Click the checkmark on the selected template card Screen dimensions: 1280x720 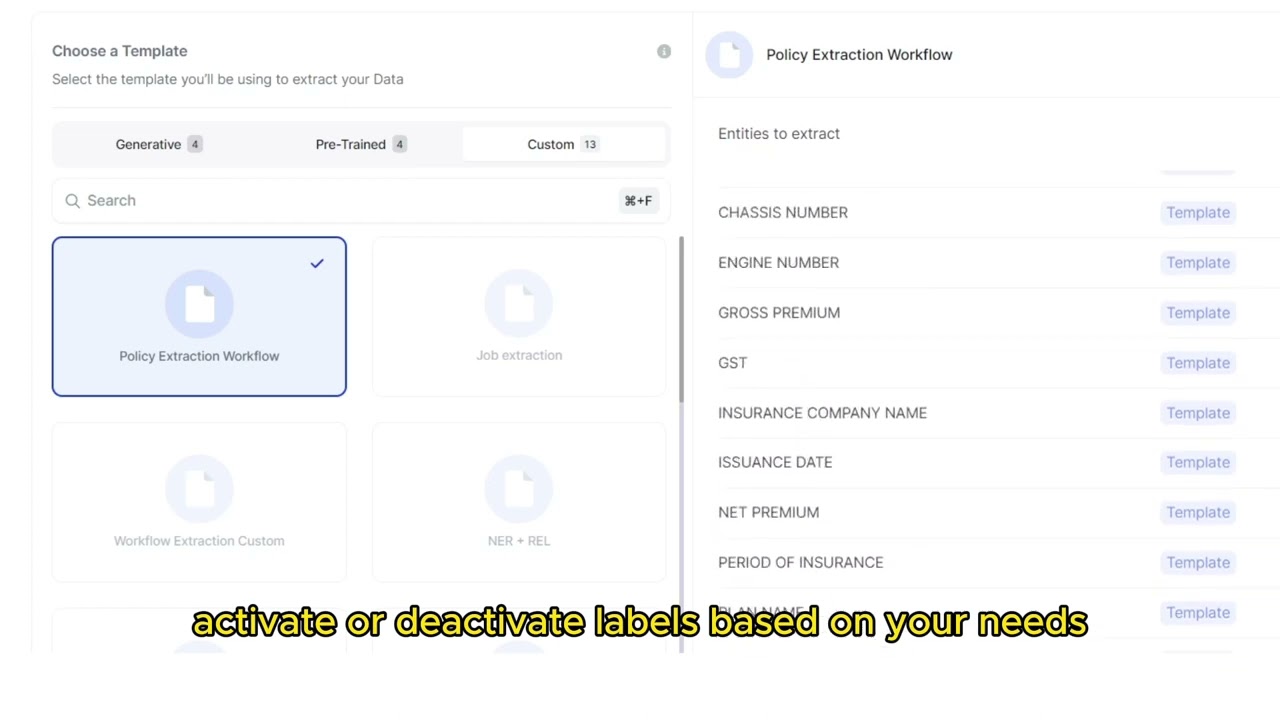pyautogui.click(x=317, y=263)
